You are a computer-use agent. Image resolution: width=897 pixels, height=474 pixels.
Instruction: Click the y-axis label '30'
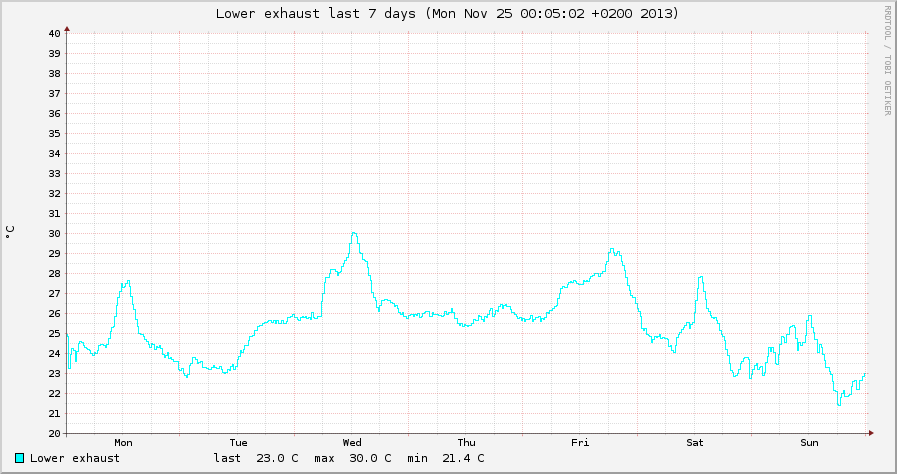pos(54,233)
